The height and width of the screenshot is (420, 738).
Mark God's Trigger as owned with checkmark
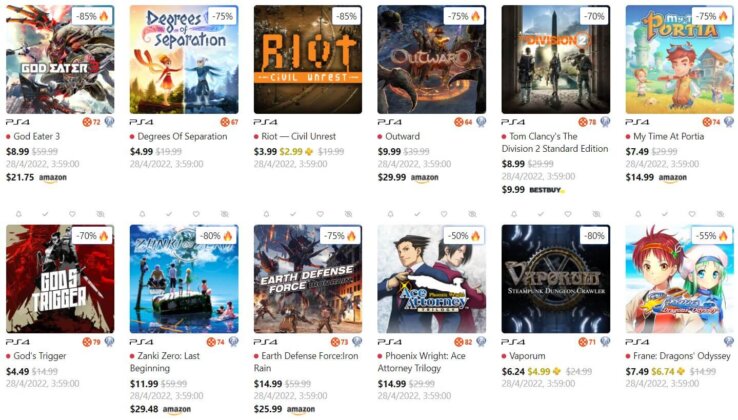pos(45,214)
